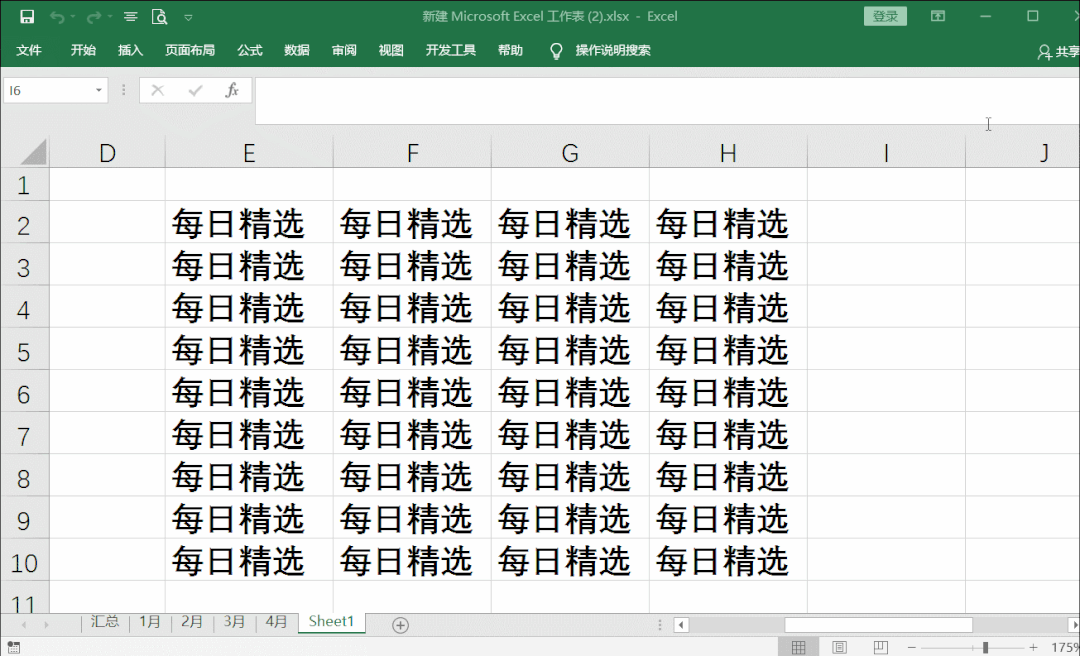Switch to the 数据 ribbon tab
This screenshot has width=1080, height=656.
tap(297, 50)
